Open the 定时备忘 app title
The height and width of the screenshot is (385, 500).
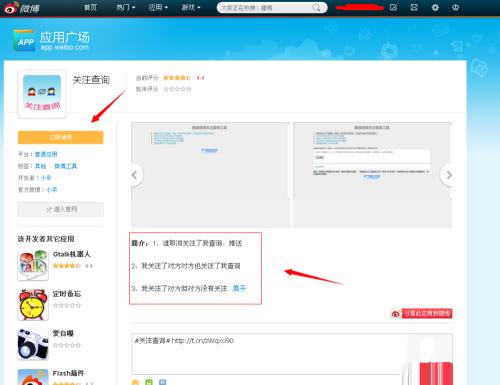(x=67, y=294)
